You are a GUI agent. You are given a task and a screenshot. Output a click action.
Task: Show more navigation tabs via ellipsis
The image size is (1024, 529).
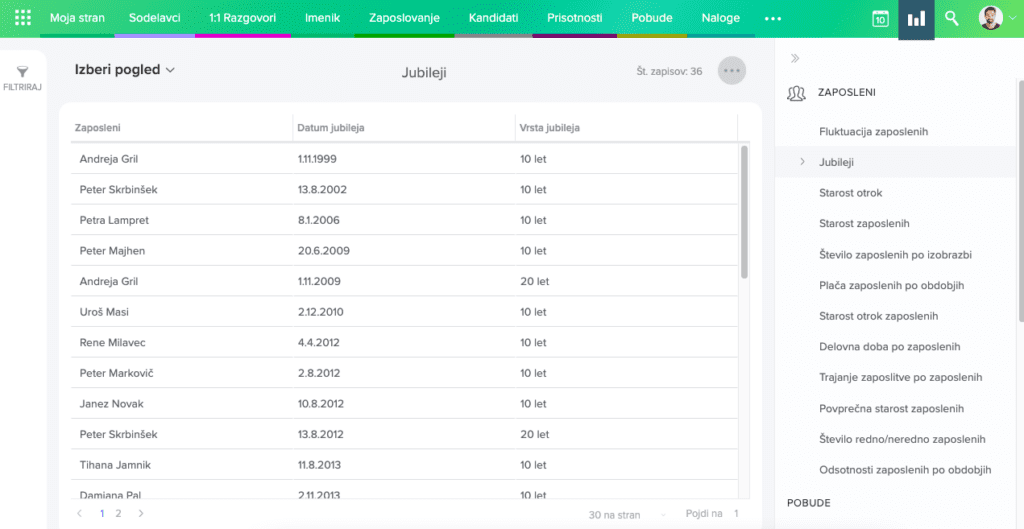tap(773, 18)
